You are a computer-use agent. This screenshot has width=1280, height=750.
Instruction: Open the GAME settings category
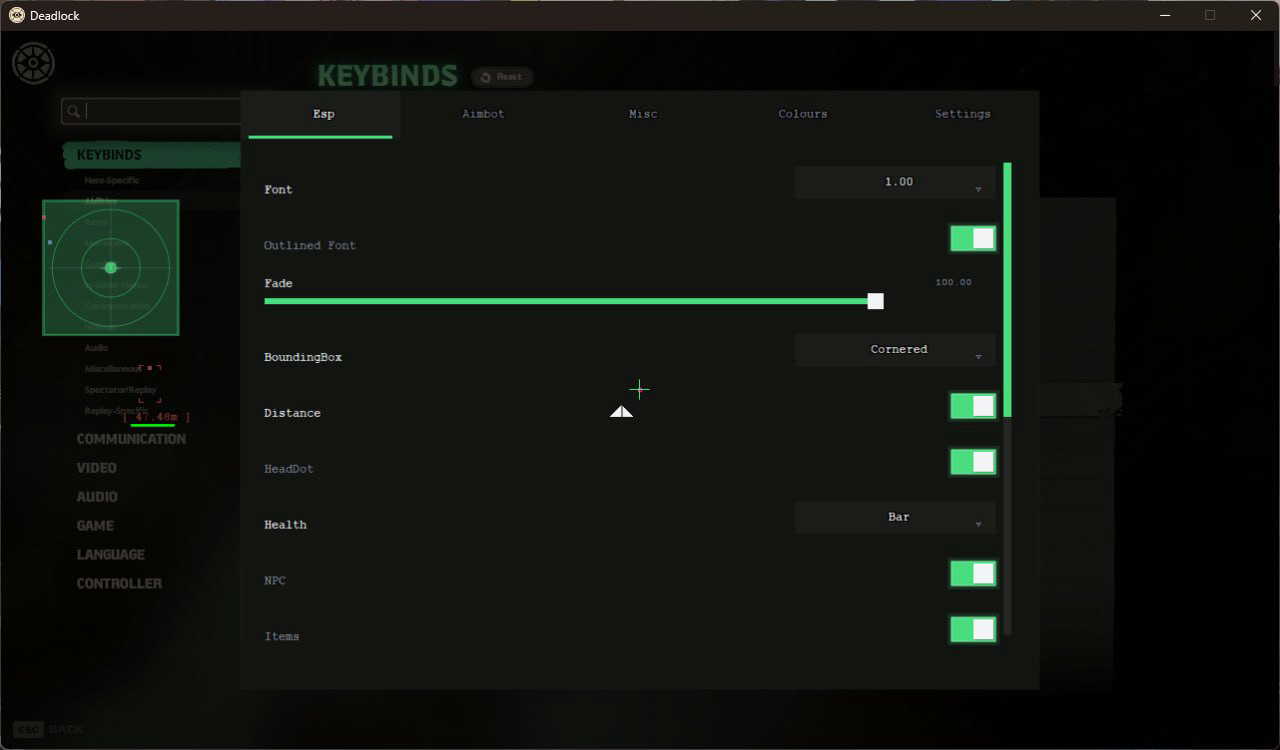tap(95, 526)
